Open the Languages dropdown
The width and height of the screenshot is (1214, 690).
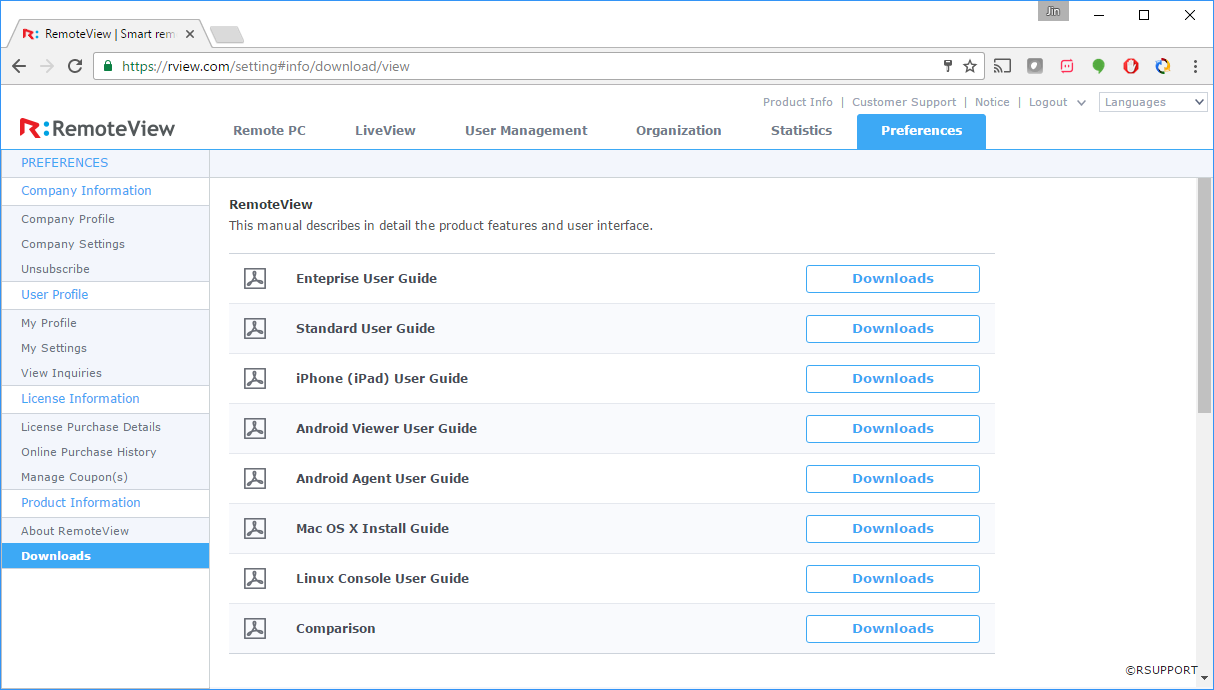click(x=1153, y=102)
